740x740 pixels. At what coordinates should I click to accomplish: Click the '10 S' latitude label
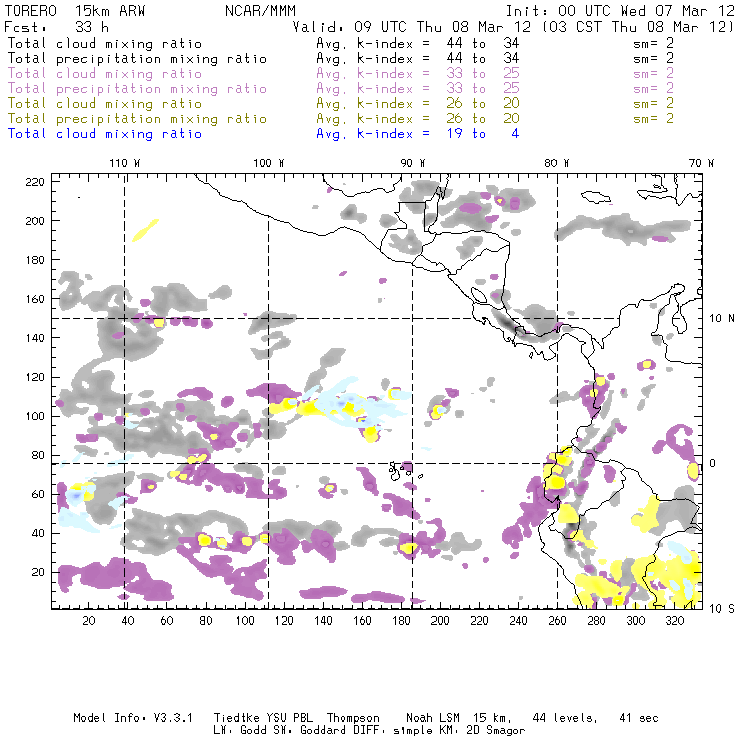pyautogui.click(x=722, y=609)
